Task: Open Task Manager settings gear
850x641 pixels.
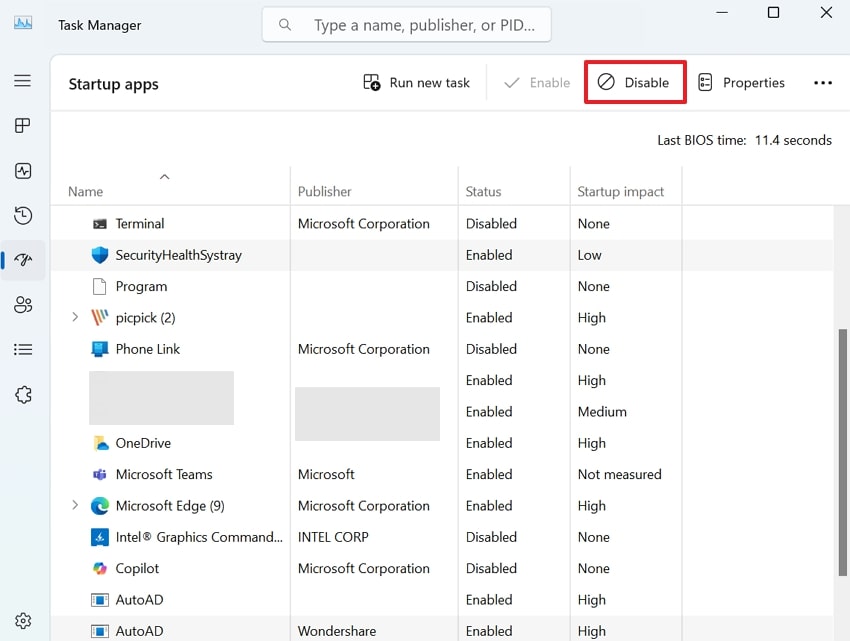Action: point(23,620)
